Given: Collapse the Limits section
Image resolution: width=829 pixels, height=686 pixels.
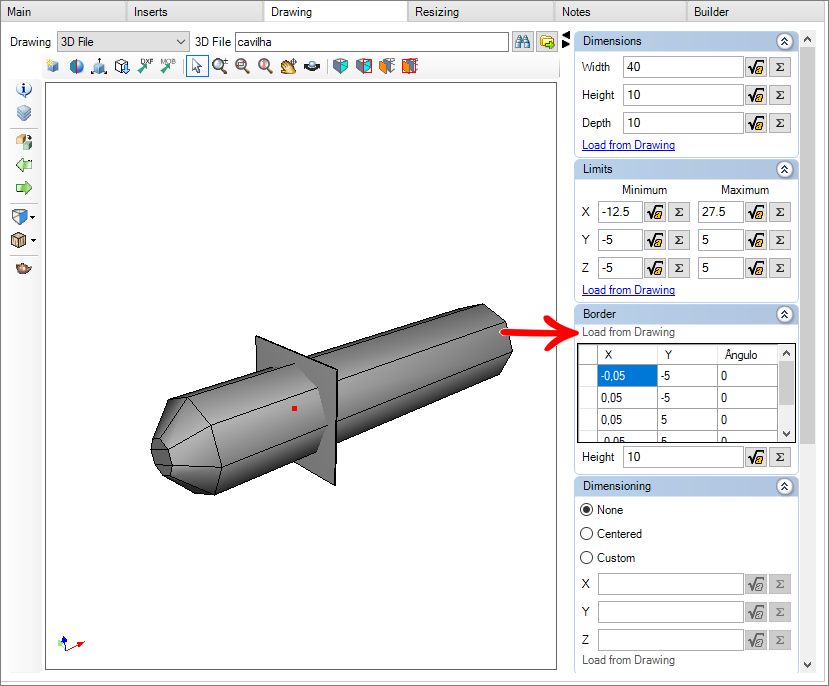Looking at the screenshot, I should [785, 169].
